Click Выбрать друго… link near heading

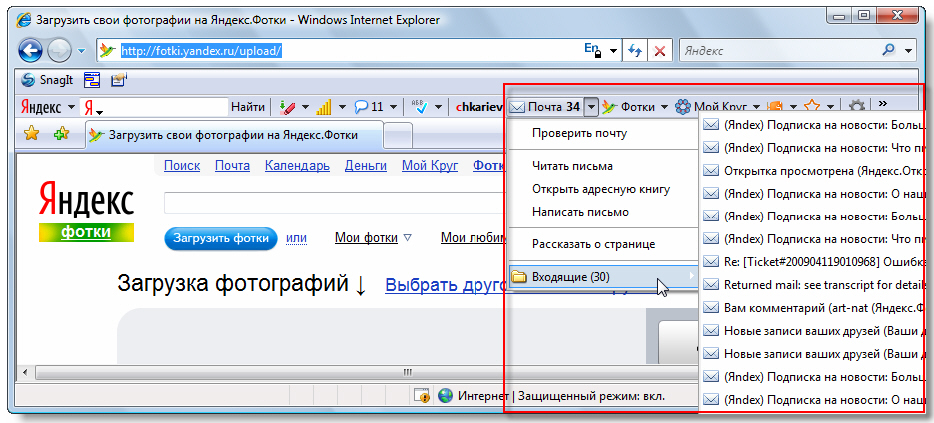click(446, 285)
